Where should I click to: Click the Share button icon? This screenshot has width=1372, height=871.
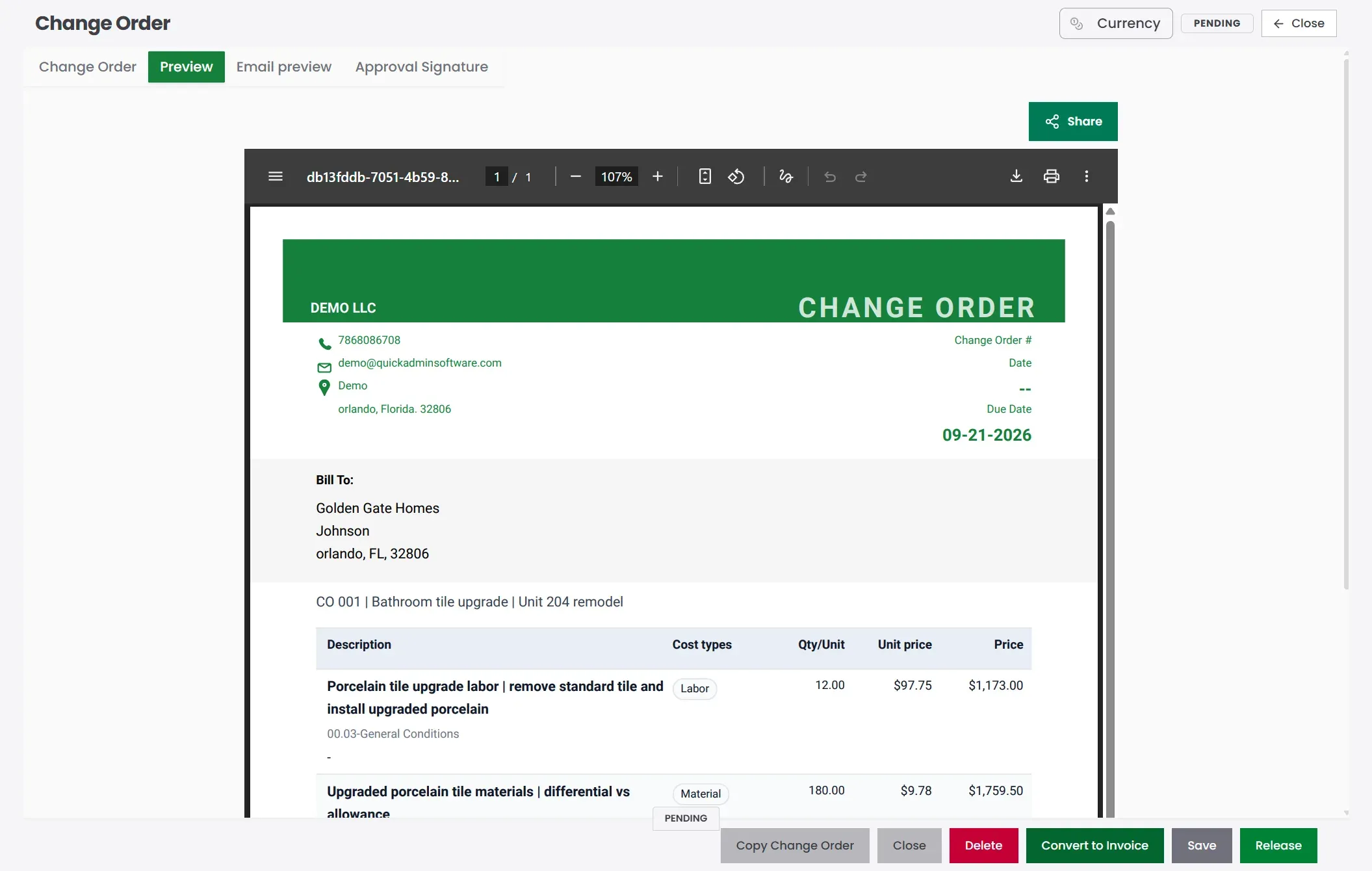click(x=1052, y=122)
